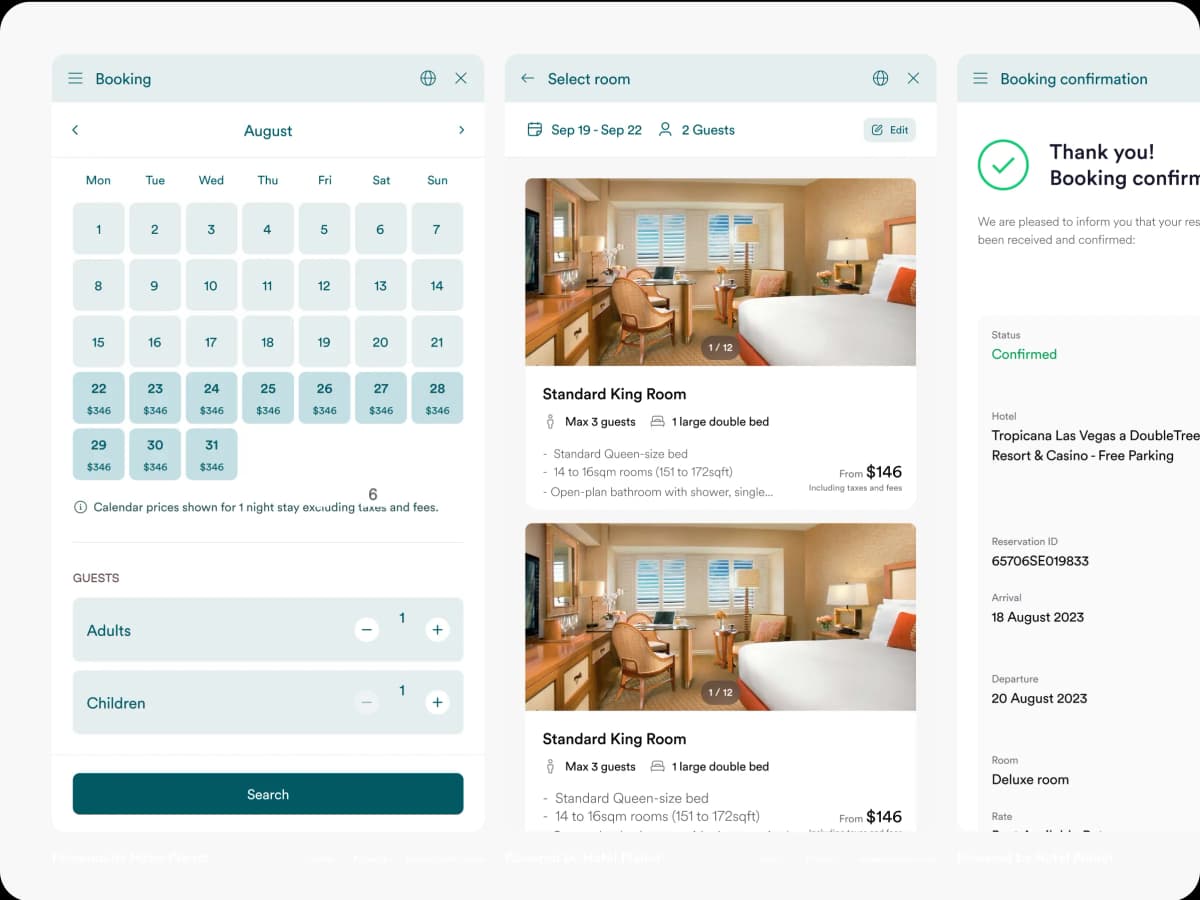The image size is (1200, 900).
Task: Decrease Adults count with minus button
Action: 367,630
